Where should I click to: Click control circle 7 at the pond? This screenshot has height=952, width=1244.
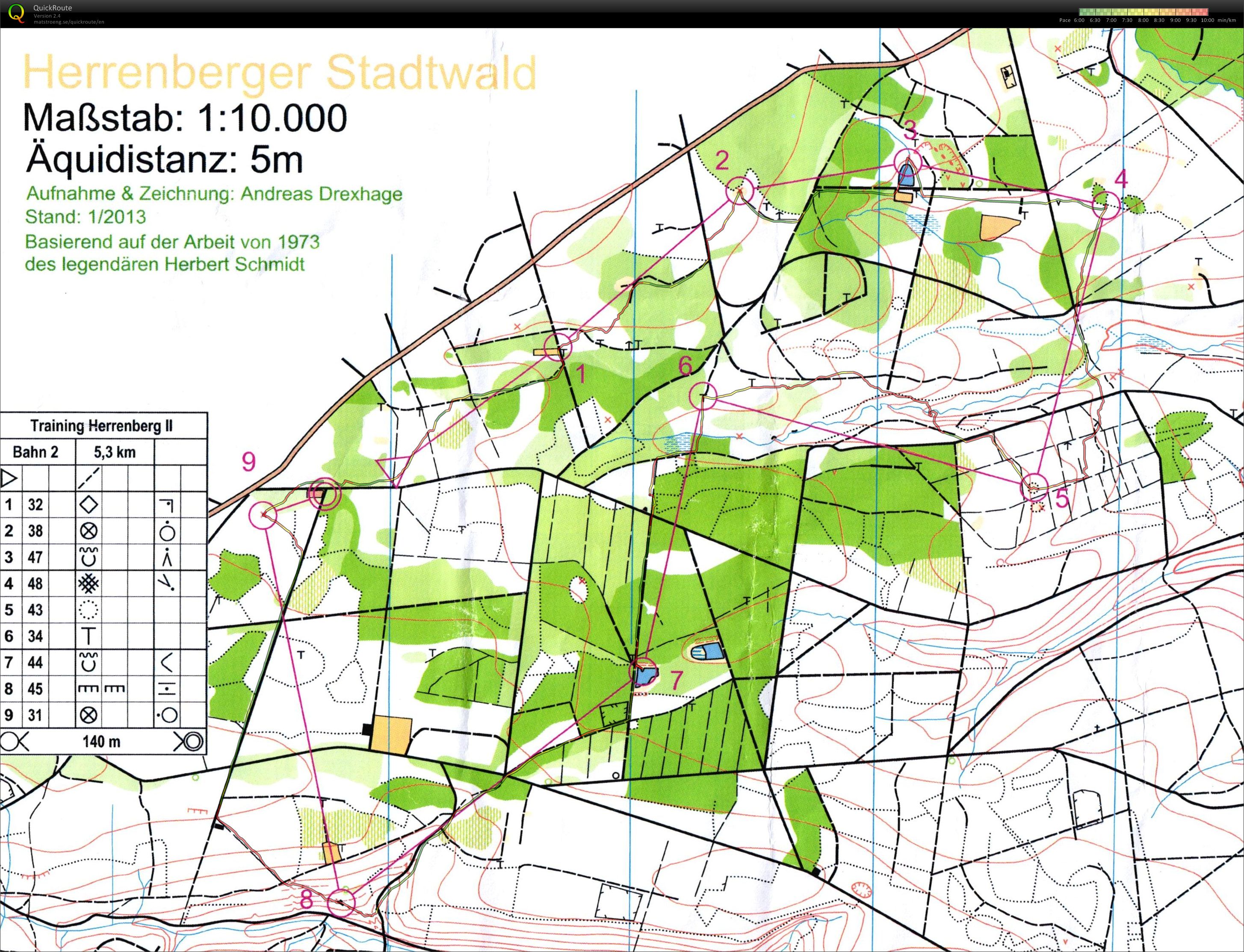coord(643,672)
